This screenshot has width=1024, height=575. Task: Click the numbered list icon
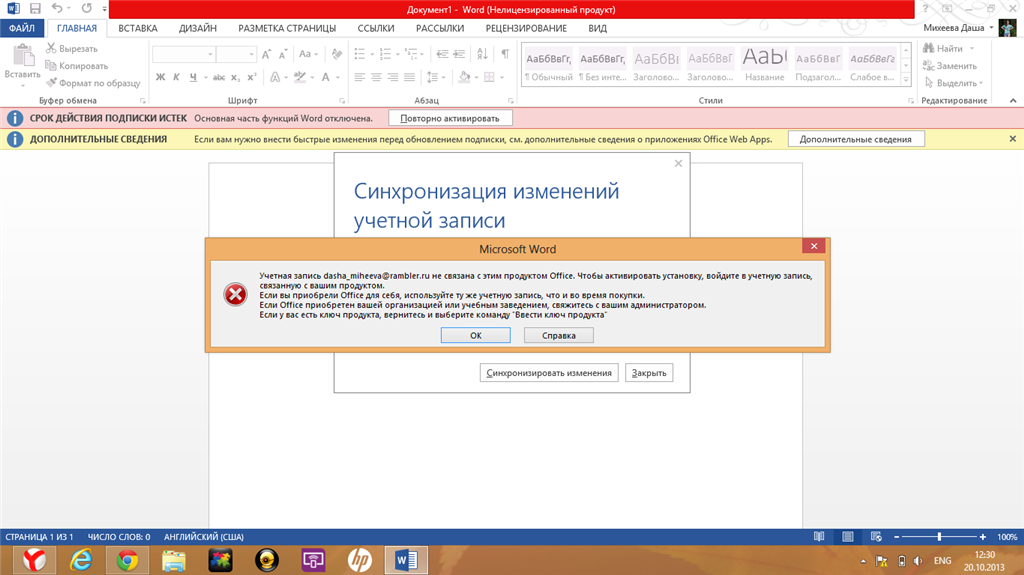coord(385,54)
